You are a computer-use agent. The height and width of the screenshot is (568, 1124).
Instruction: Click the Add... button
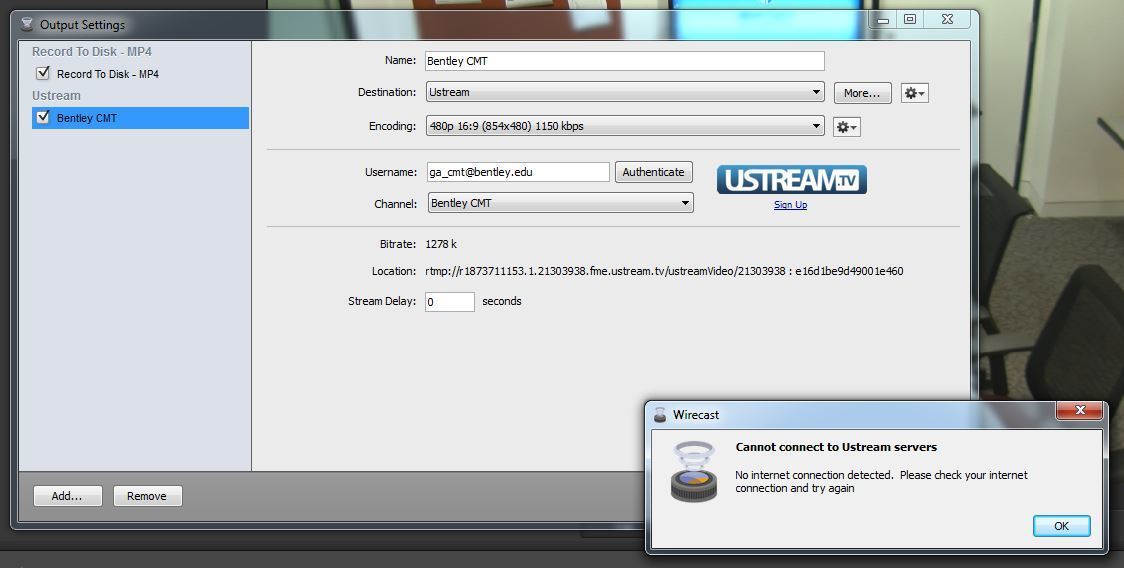point(67,496)
